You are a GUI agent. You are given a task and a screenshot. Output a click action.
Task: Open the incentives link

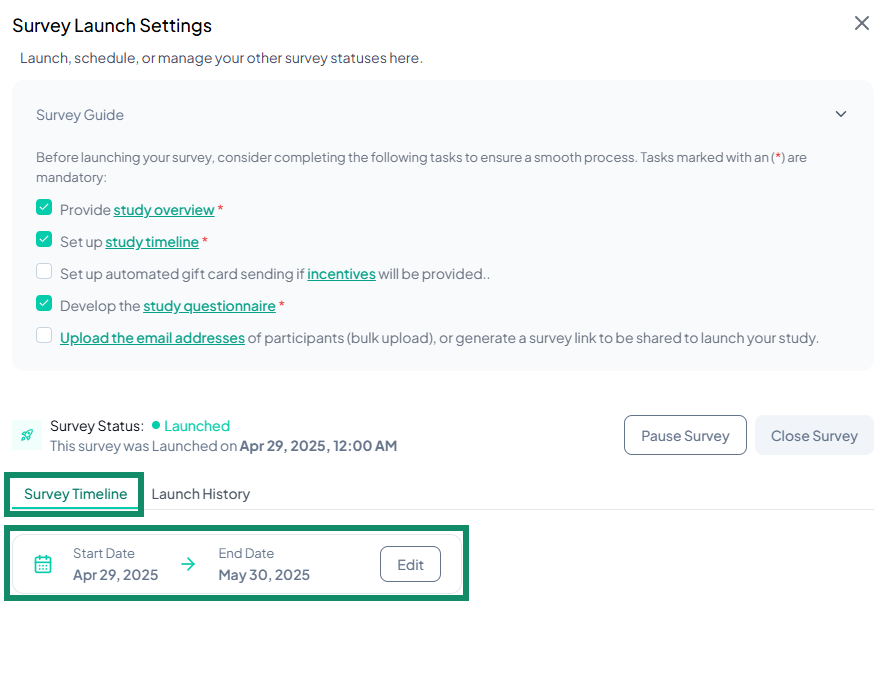tap(341, 274)
